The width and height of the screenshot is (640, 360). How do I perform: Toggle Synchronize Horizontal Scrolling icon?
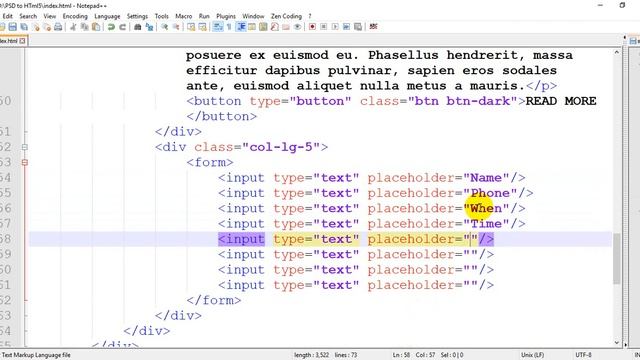click(202, 27)
